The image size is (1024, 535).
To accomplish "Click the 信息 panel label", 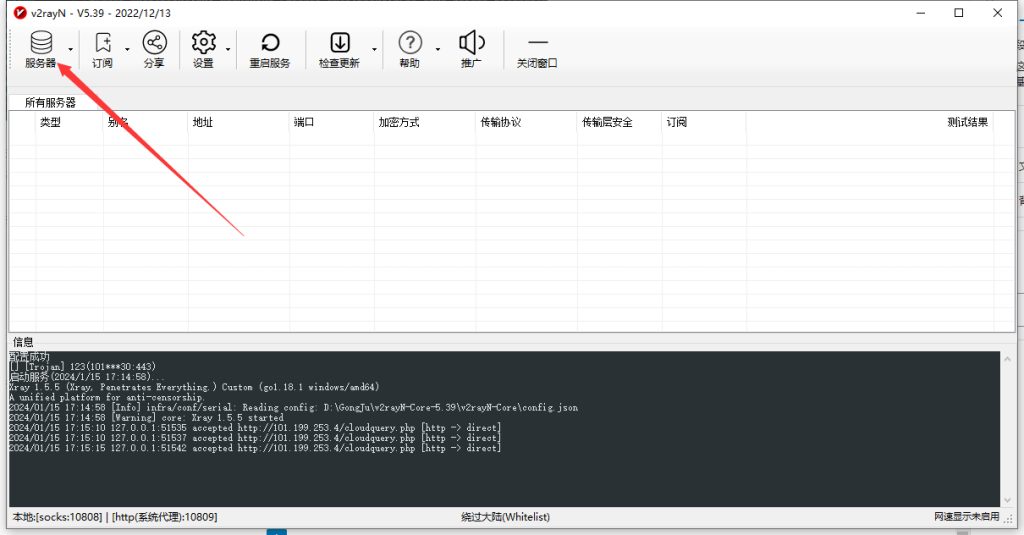I will [x=23, y=342].
